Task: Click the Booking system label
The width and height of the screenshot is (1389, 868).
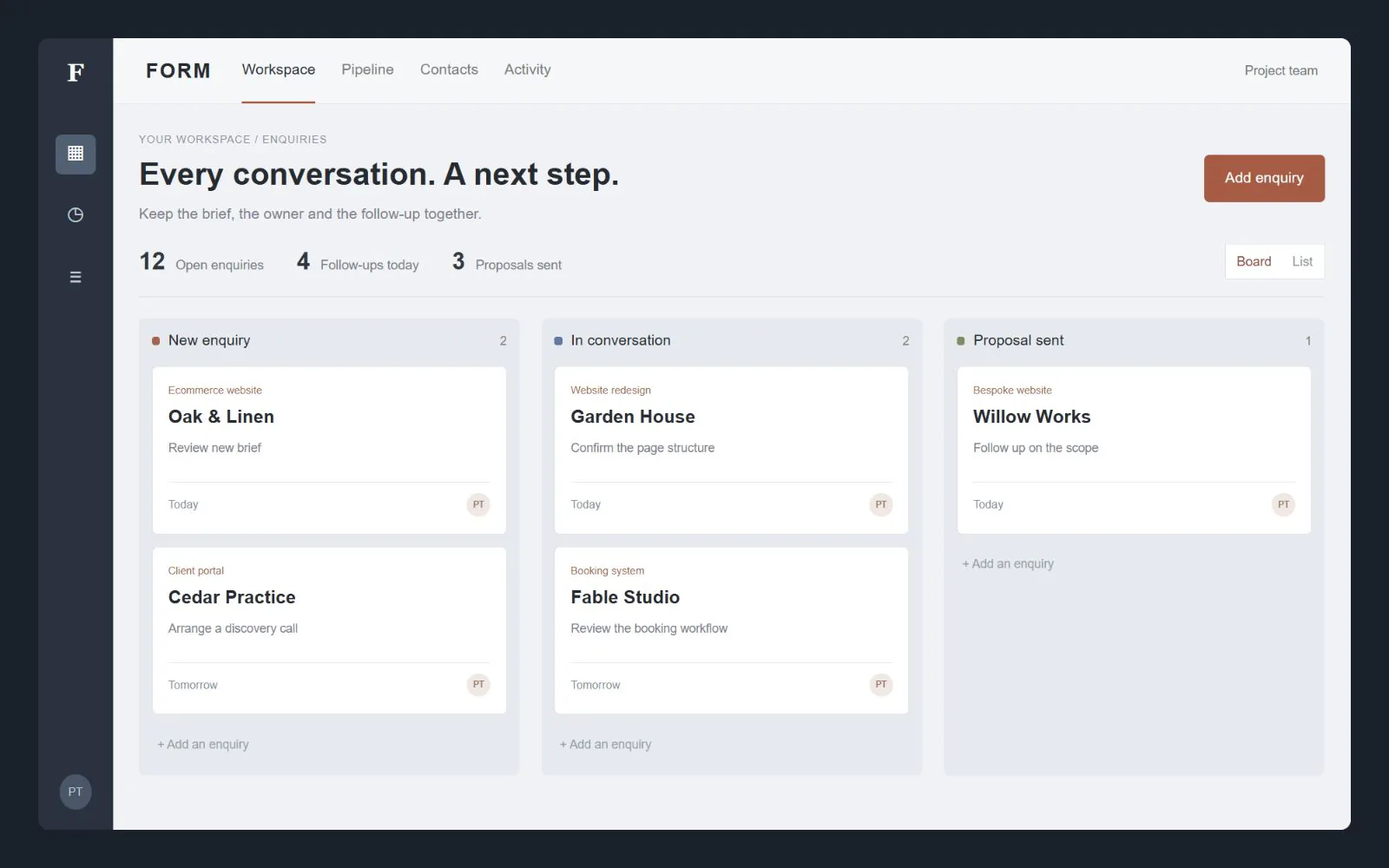Action: pyautogui.click(x=608, y=571)
